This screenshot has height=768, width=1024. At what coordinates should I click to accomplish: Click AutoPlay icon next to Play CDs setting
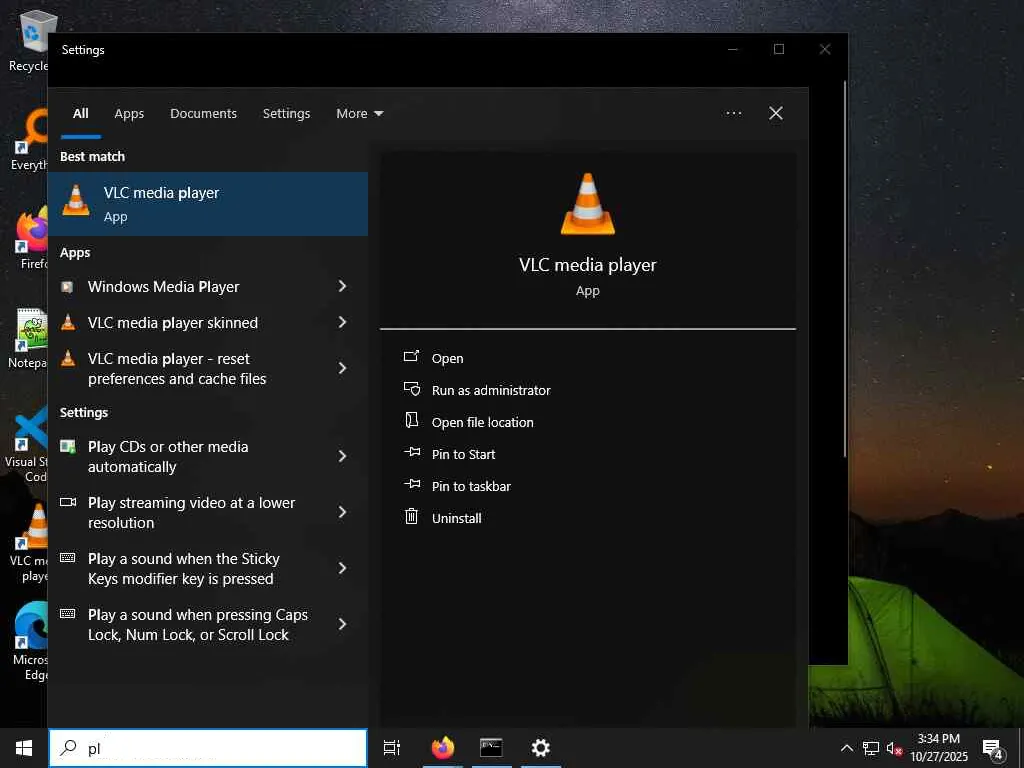(68, 447)
